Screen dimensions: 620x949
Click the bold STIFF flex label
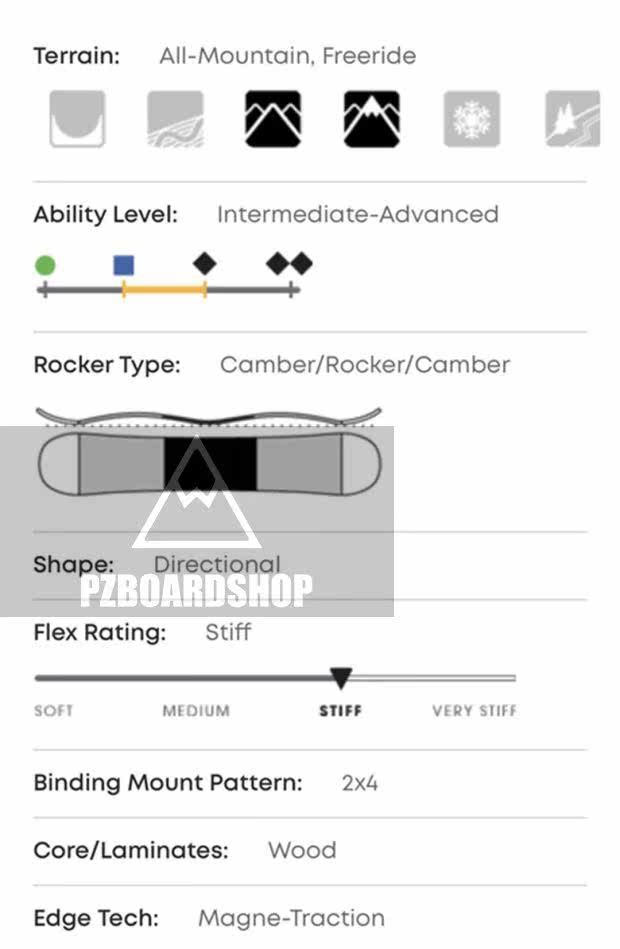click(340, 711)
